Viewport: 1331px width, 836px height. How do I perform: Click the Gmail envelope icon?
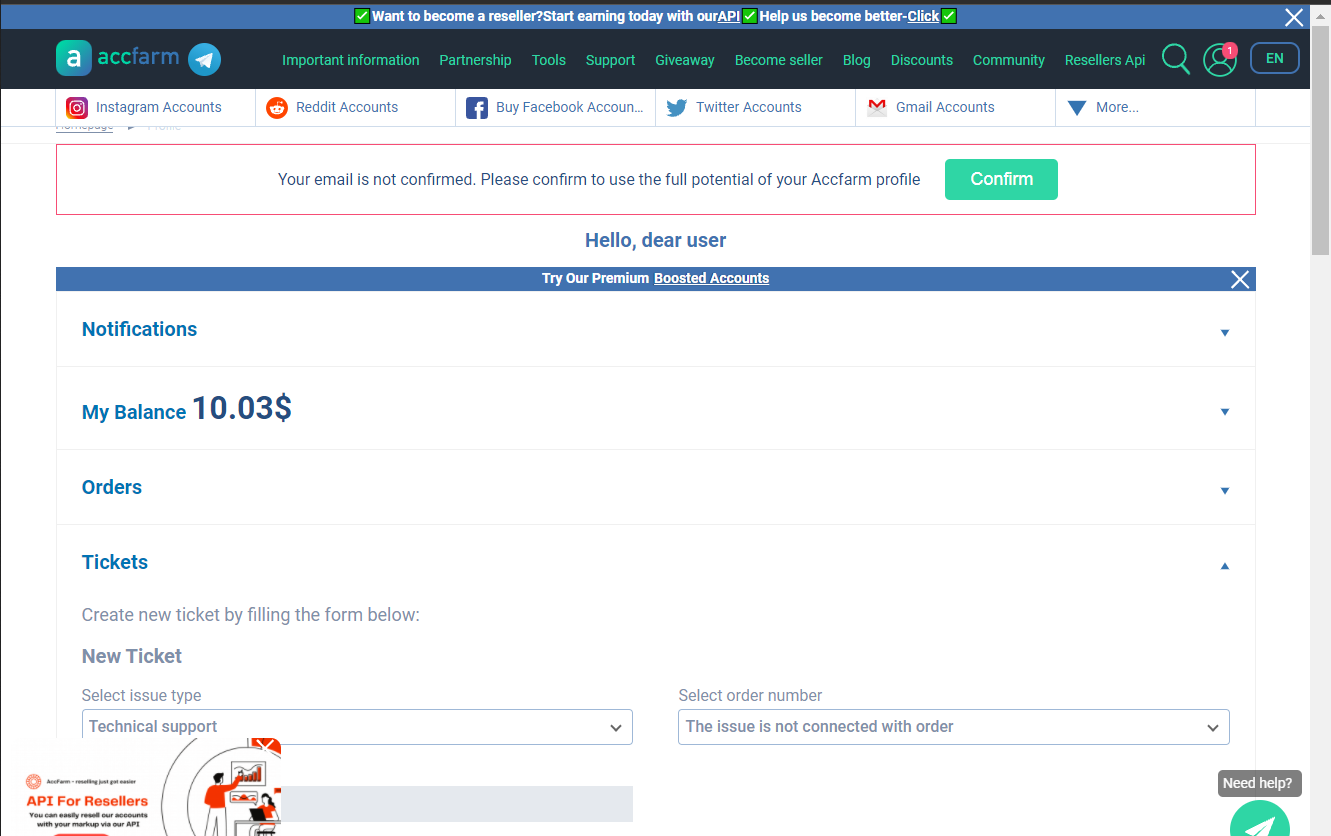tap(877, 108)
